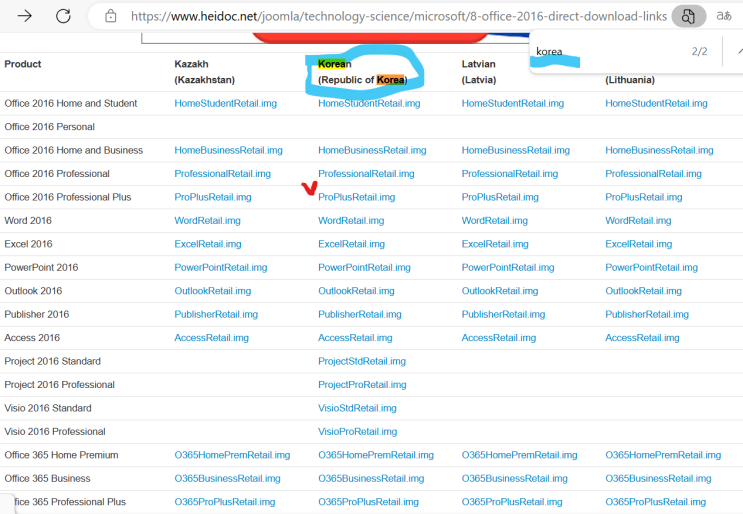The height and width of the screenshot is (514, 743).
Task: Open Korean O365BusinessRetail.img link
Action: 371,478
